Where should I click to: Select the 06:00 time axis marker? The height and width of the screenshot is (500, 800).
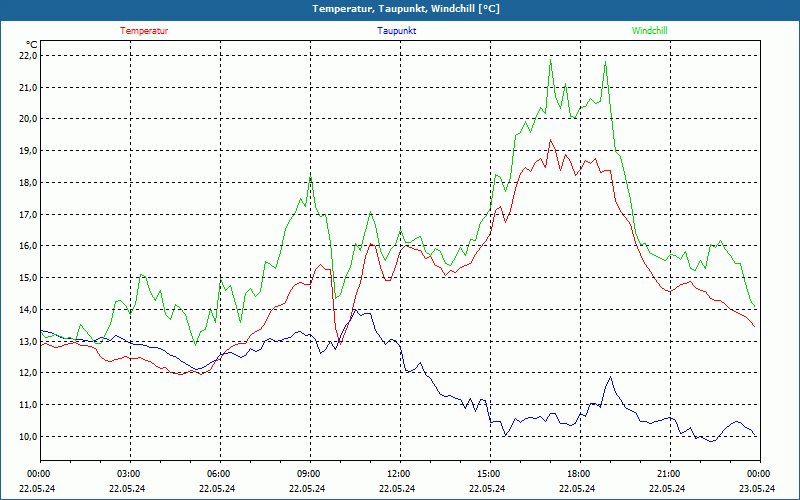[x=218, y=474]
